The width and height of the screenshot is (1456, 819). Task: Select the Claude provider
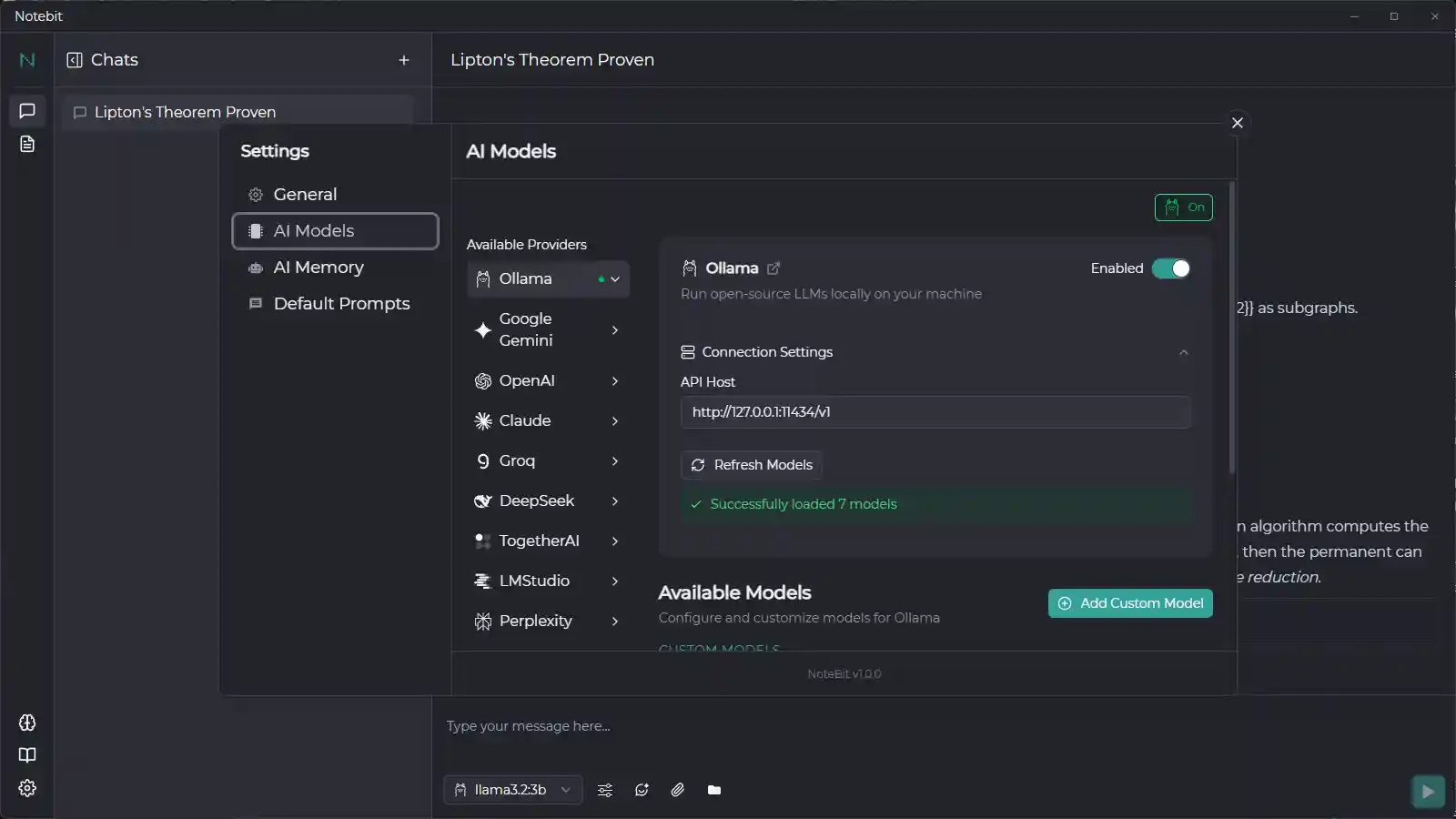coord(528,420)
